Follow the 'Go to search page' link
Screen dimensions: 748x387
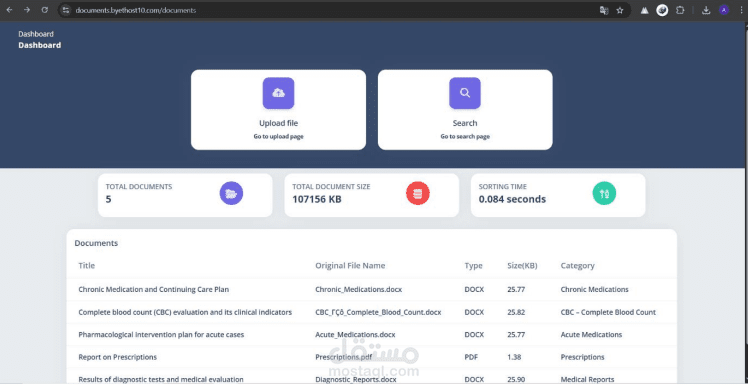[465, 136]
